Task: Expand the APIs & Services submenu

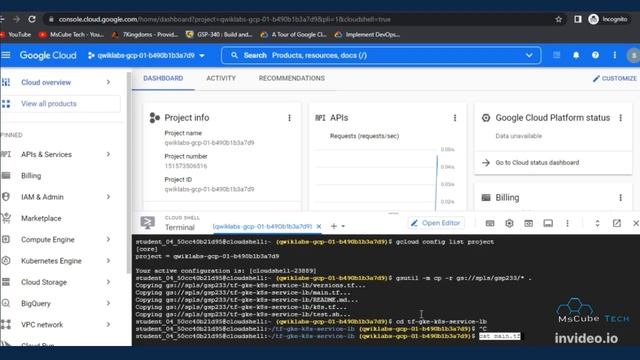Action: pos(108,154)
